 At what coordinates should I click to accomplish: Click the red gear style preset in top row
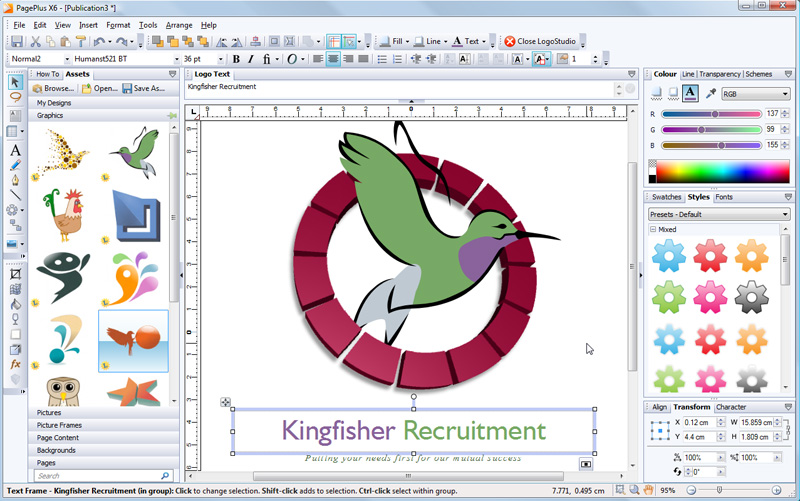[710, 256]
